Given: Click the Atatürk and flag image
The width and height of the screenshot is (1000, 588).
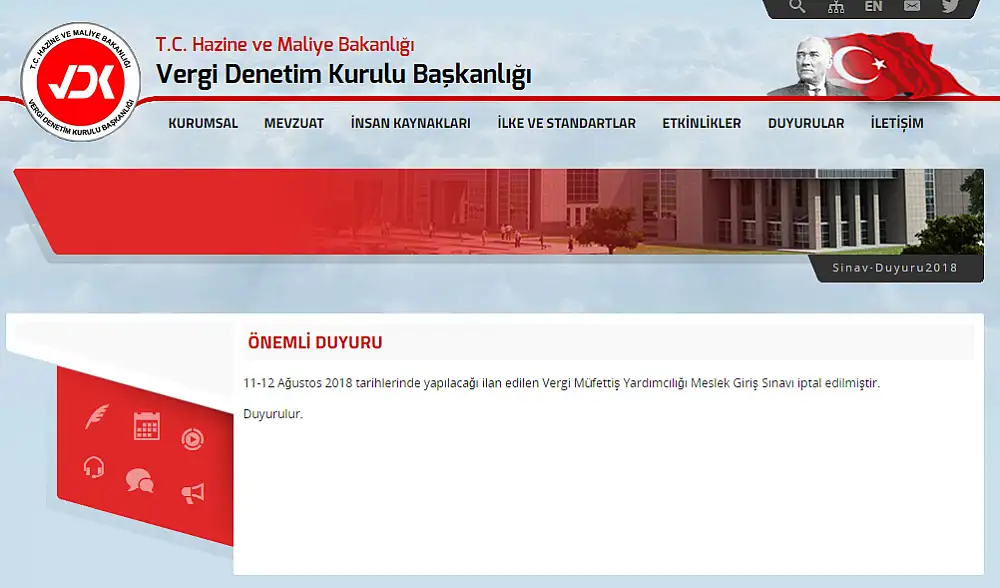Looking at the screenshot, I should click(x=872, y=65).
